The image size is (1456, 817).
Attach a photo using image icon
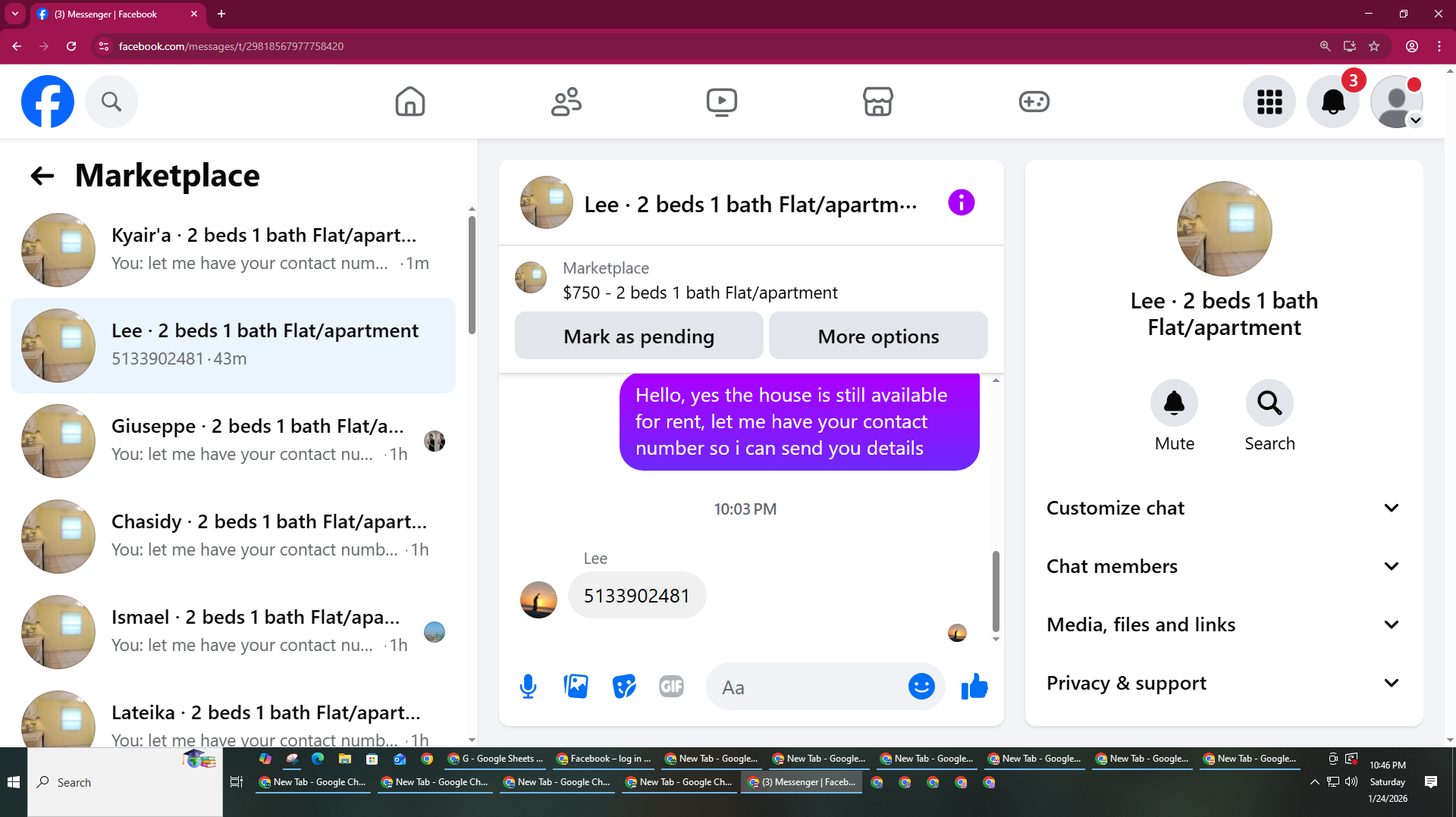[x=576, y=687]
